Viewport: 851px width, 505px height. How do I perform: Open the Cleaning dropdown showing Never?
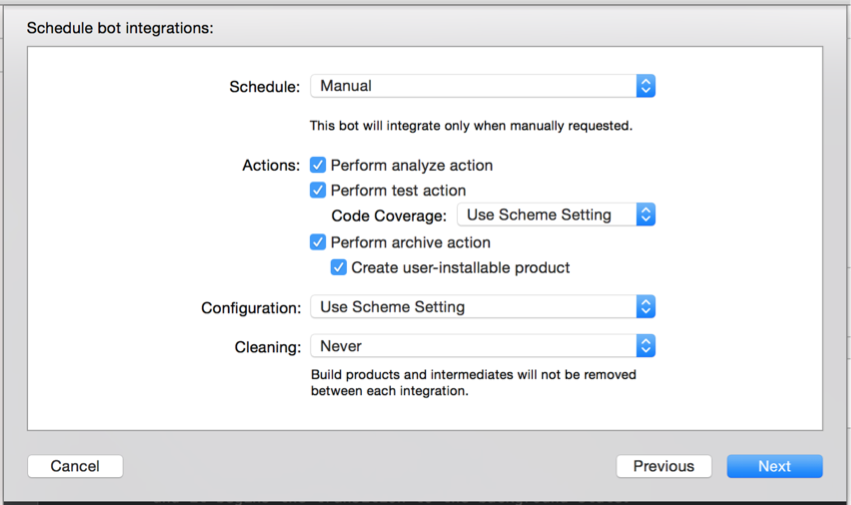coord(482,346)
